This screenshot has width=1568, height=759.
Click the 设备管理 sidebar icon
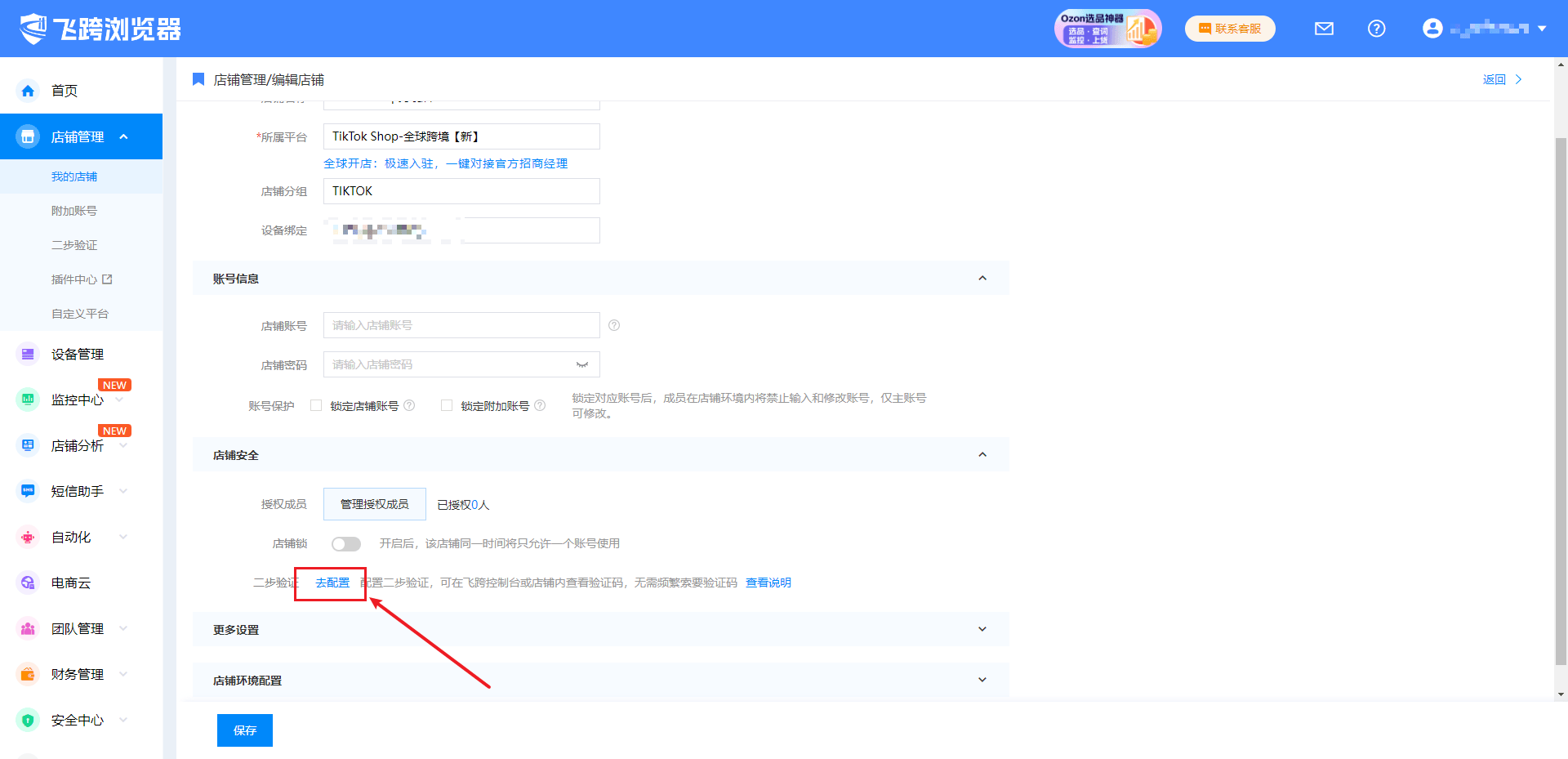pos(28,354)
